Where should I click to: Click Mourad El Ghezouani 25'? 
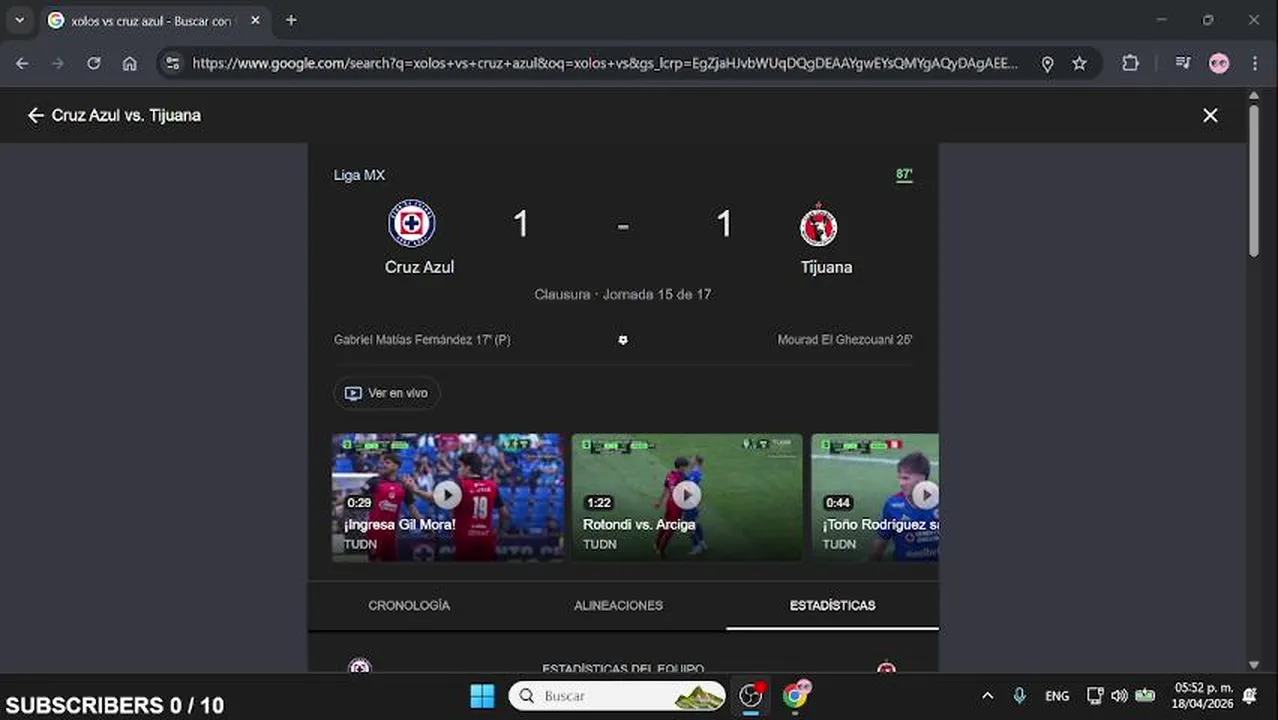tap(845, 340)
